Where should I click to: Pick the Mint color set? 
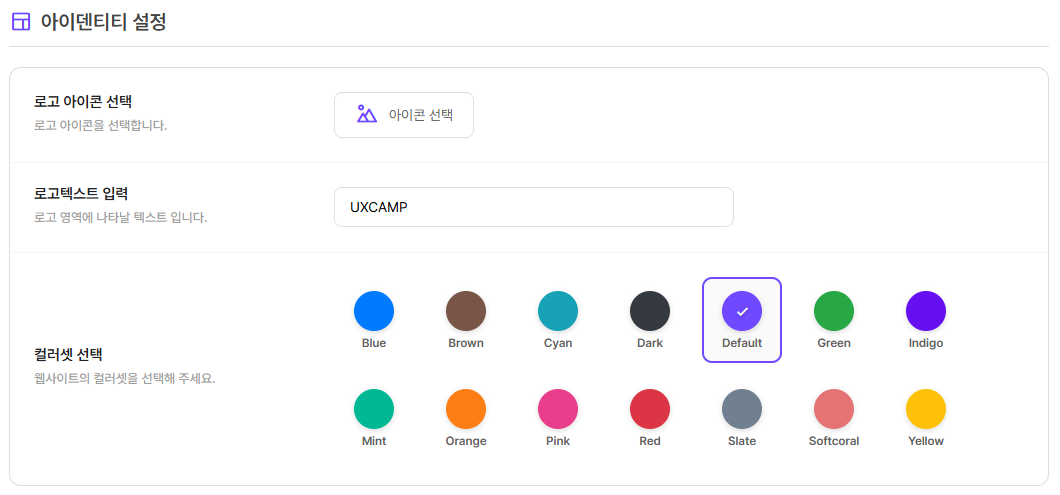click(x=374, y=409)
